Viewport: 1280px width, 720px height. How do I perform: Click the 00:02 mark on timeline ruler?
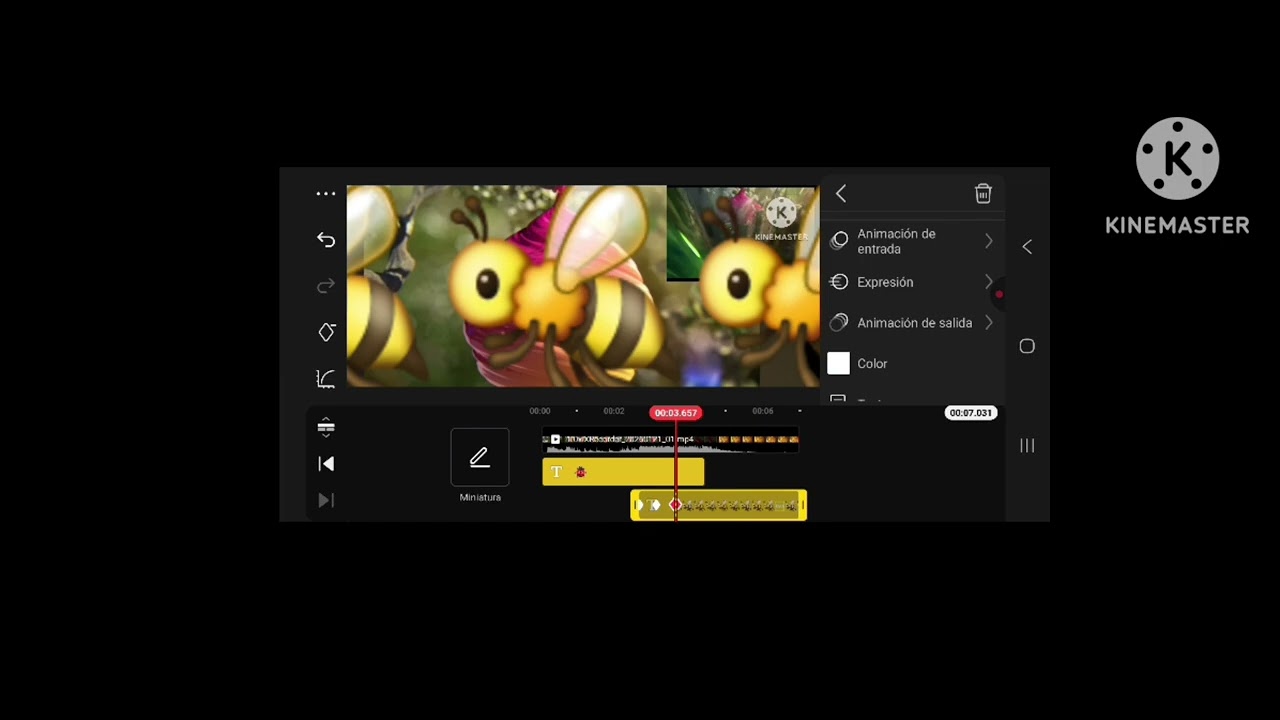point(614,411)
